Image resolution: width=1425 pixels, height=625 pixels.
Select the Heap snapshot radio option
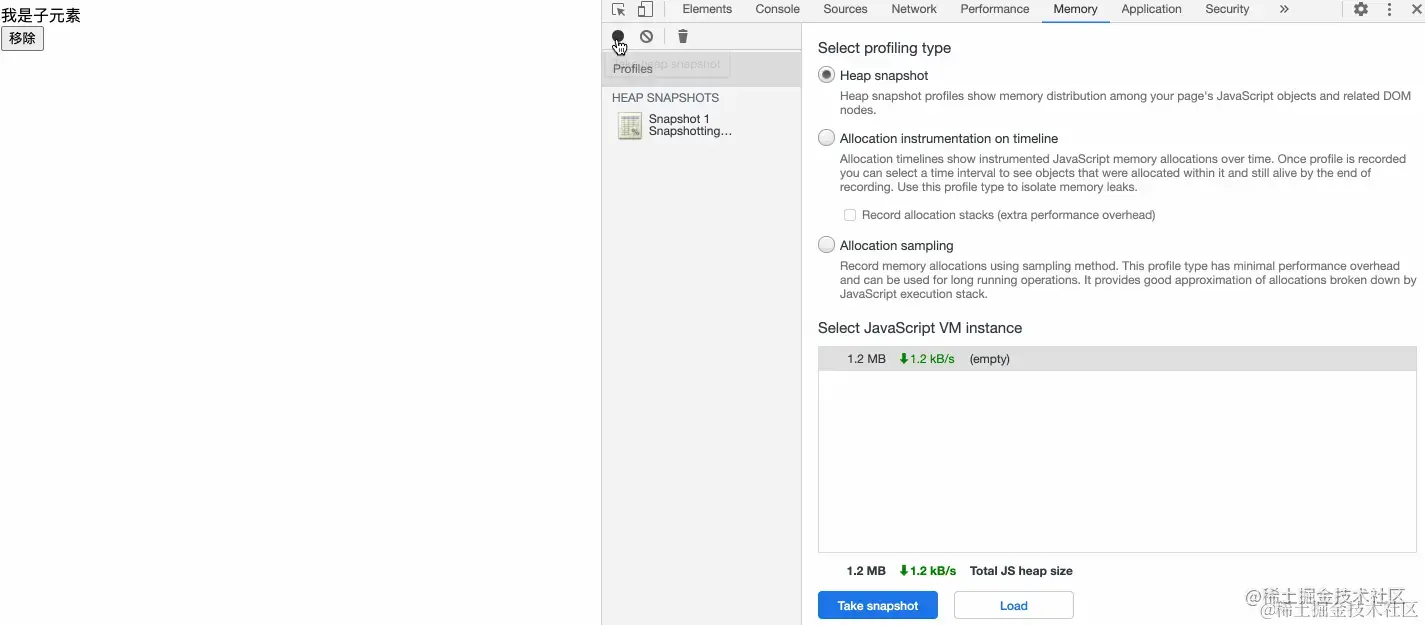826,75
